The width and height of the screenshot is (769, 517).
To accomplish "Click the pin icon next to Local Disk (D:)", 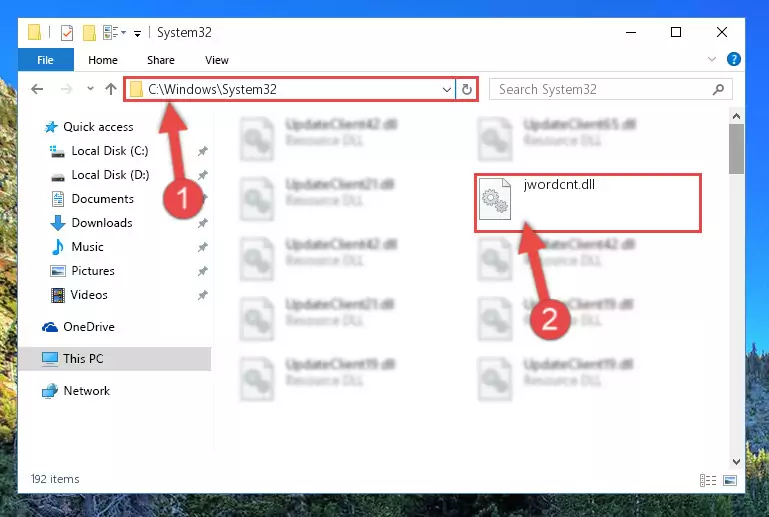I will pos(203,175).
